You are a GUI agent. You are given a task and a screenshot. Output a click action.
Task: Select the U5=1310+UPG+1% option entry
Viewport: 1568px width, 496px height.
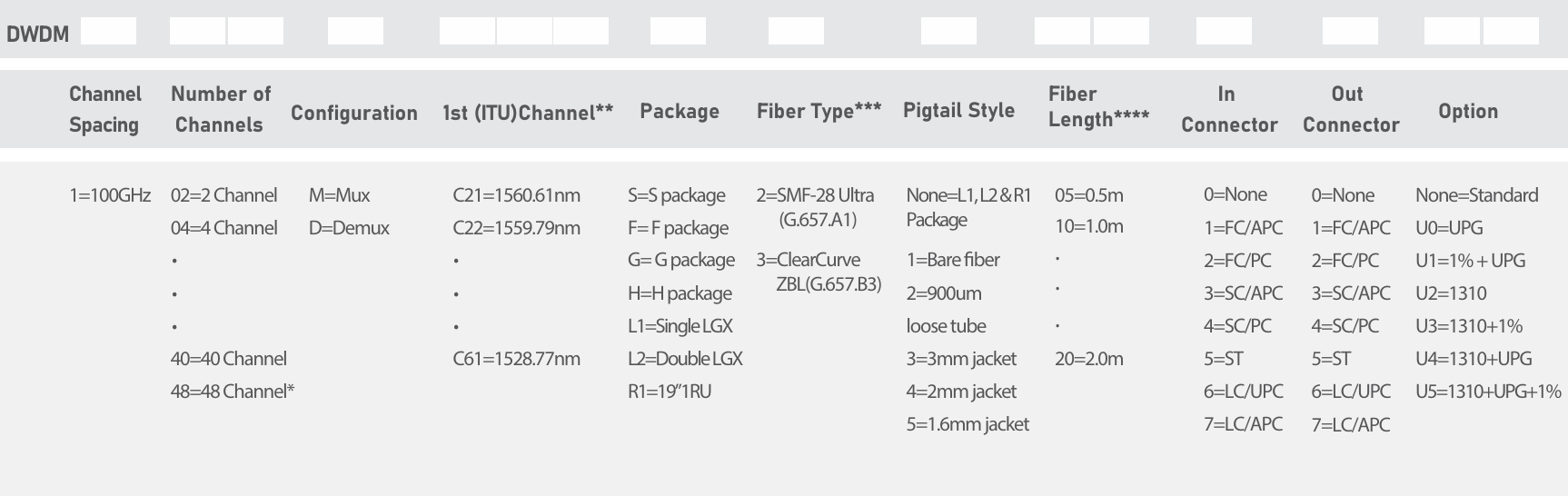coord(1488,392)
